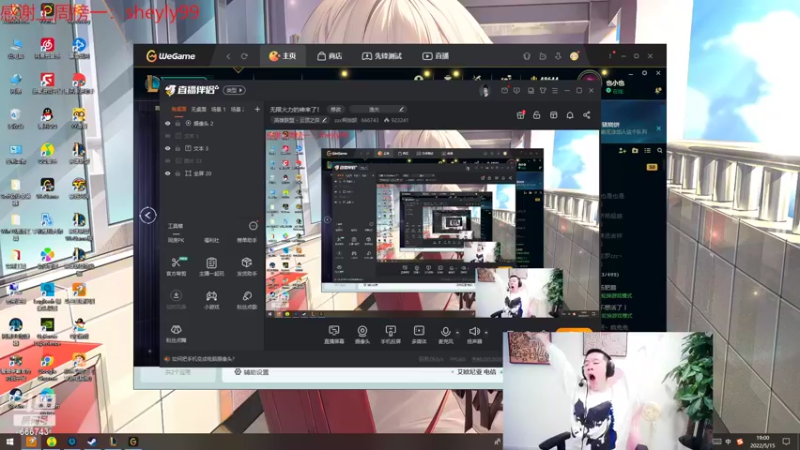Open 同屏PK in the toolbox
This screenshot has height=450, width=800.
pyautogui.click(x=176, y=240)
